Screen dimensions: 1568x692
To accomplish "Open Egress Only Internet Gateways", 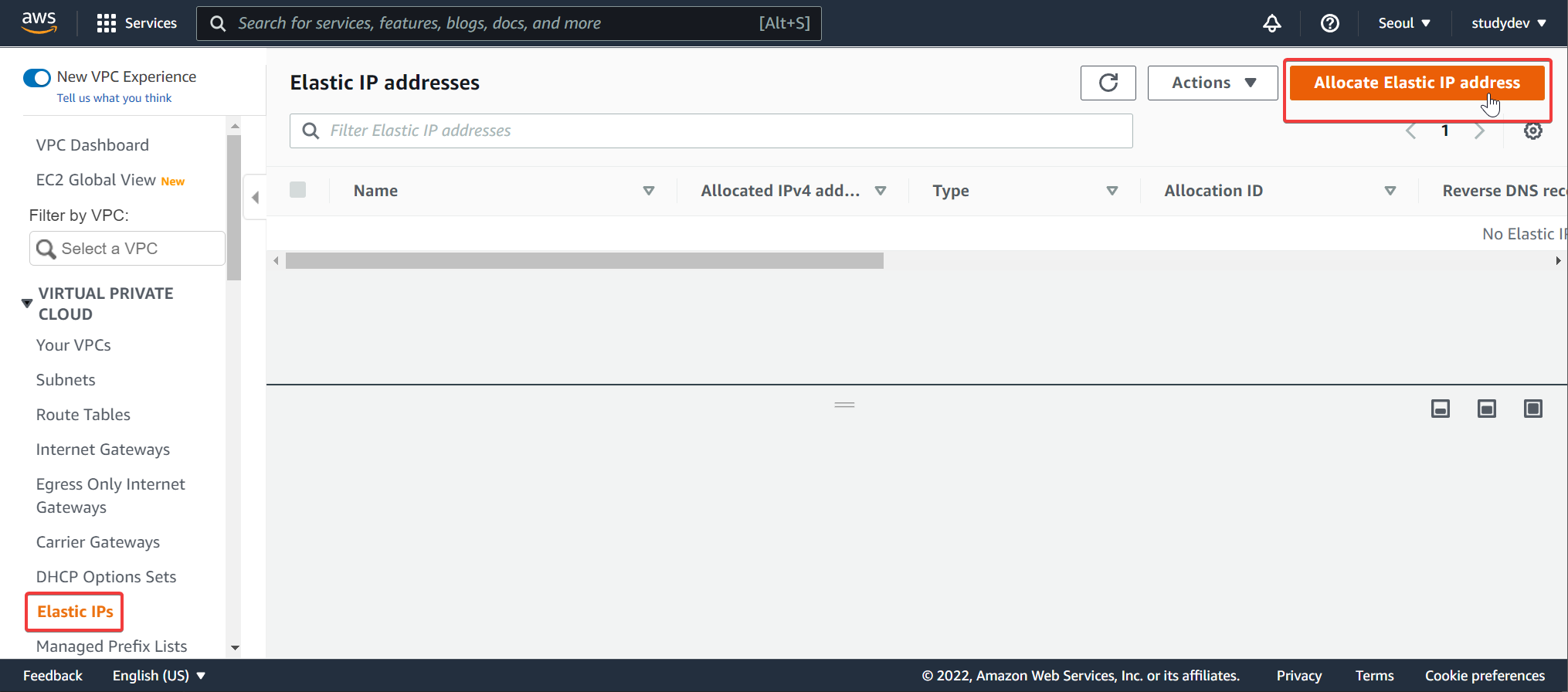I will click(110, 496).
